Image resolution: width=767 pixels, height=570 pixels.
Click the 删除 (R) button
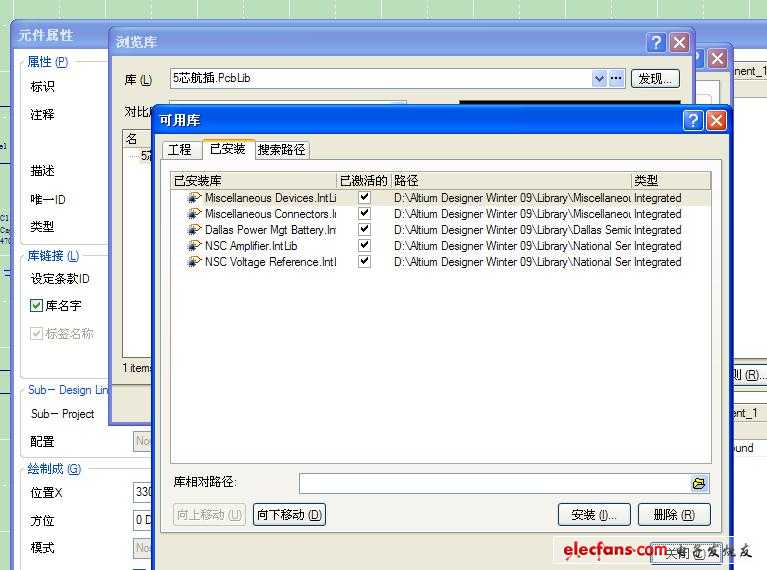pos(674,515)
